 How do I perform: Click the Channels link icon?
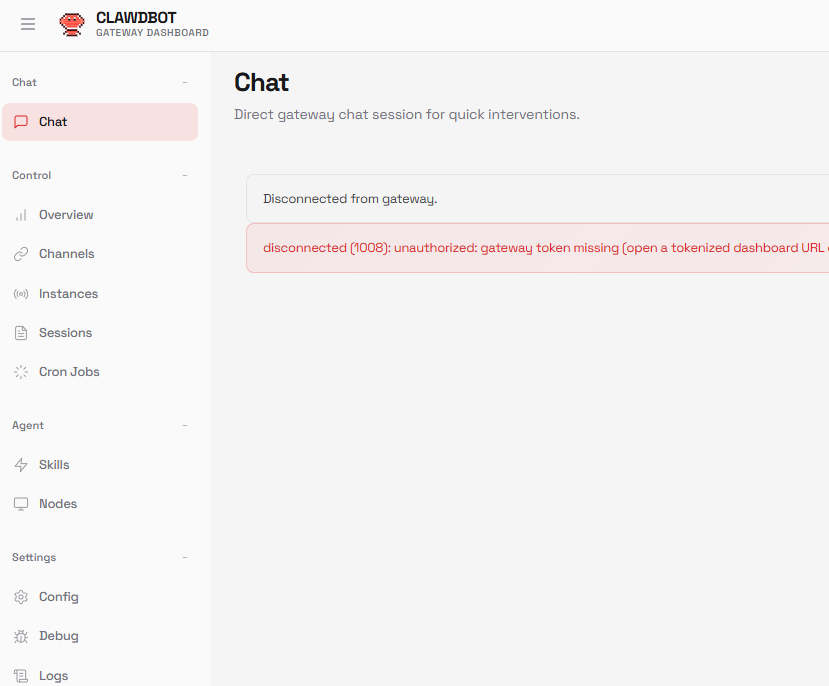(x=21, y=254)
